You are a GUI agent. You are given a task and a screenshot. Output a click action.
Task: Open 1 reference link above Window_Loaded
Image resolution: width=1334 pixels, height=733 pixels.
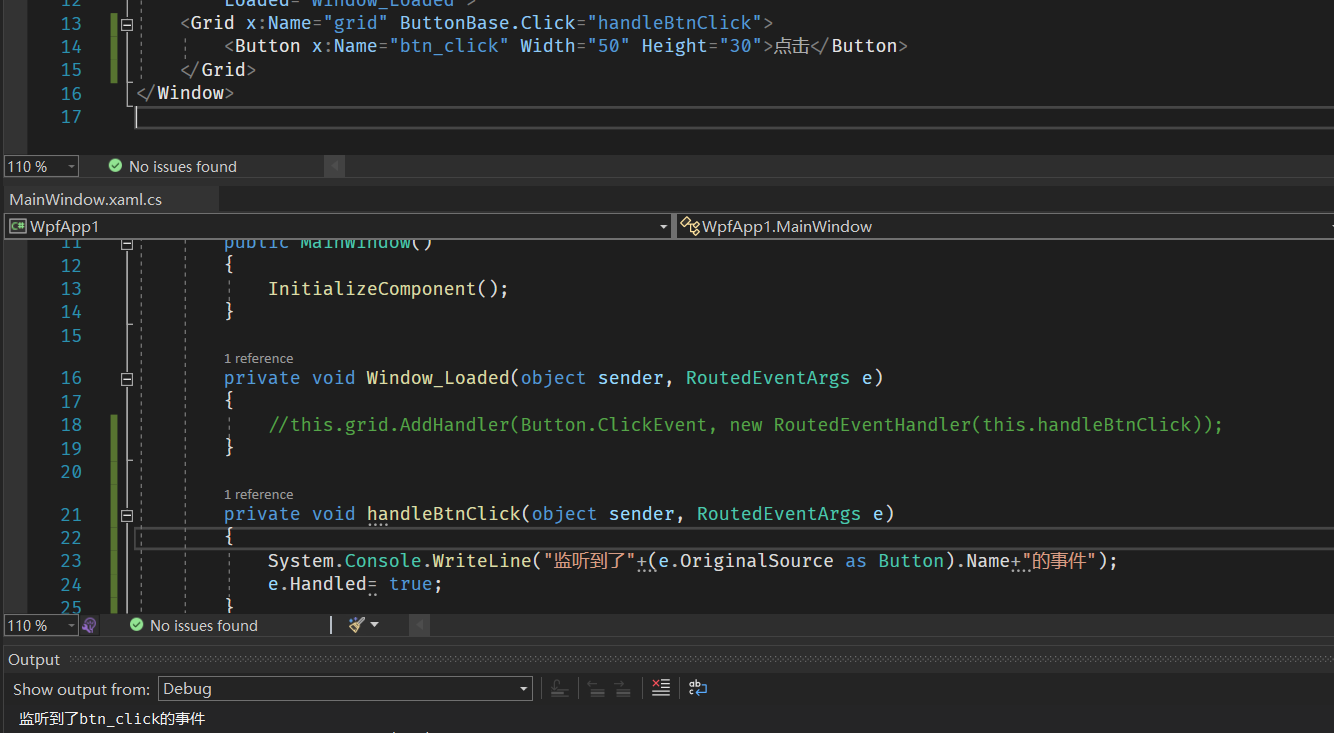click(x=259, y=358)
